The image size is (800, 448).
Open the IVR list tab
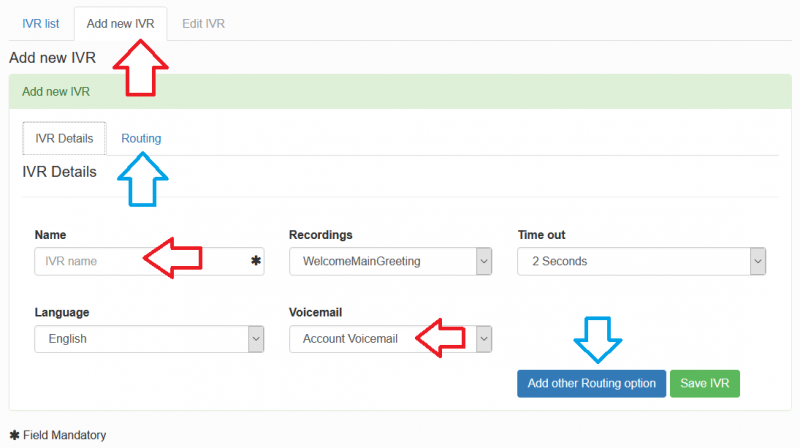(x=40, y=23)
